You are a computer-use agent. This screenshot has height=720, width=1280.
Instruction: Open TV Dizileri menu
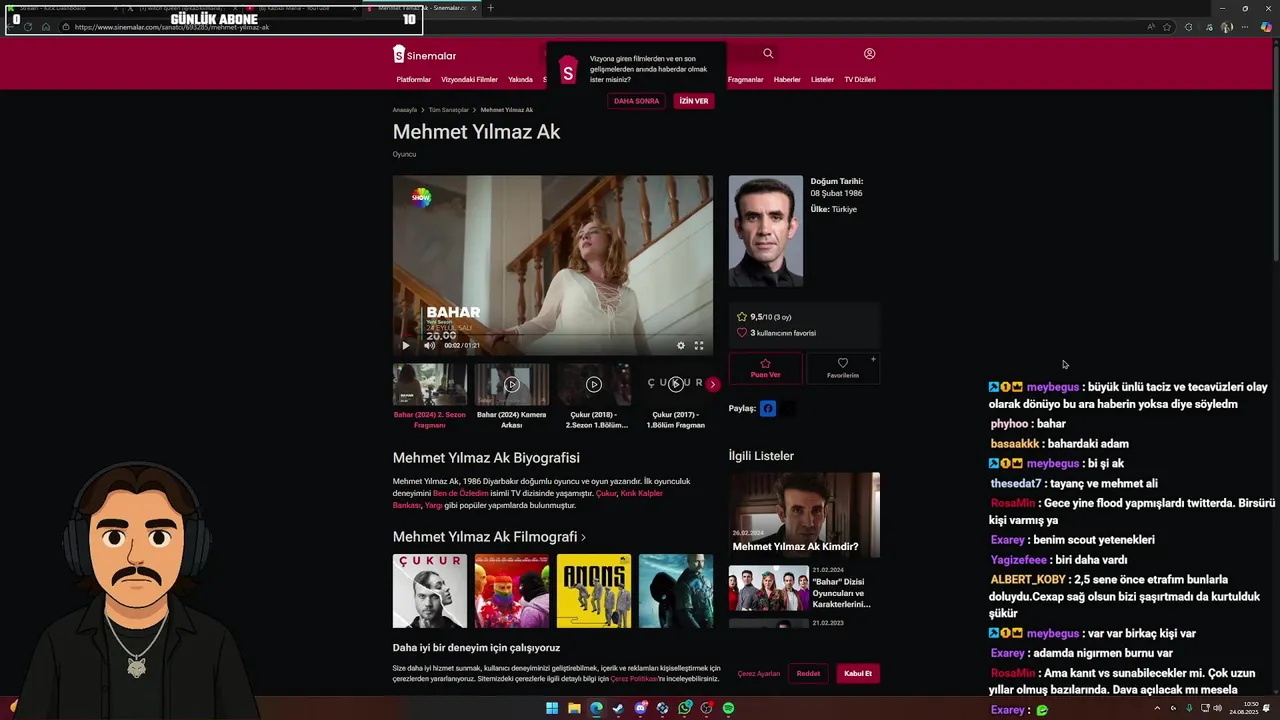coord(860,79)
